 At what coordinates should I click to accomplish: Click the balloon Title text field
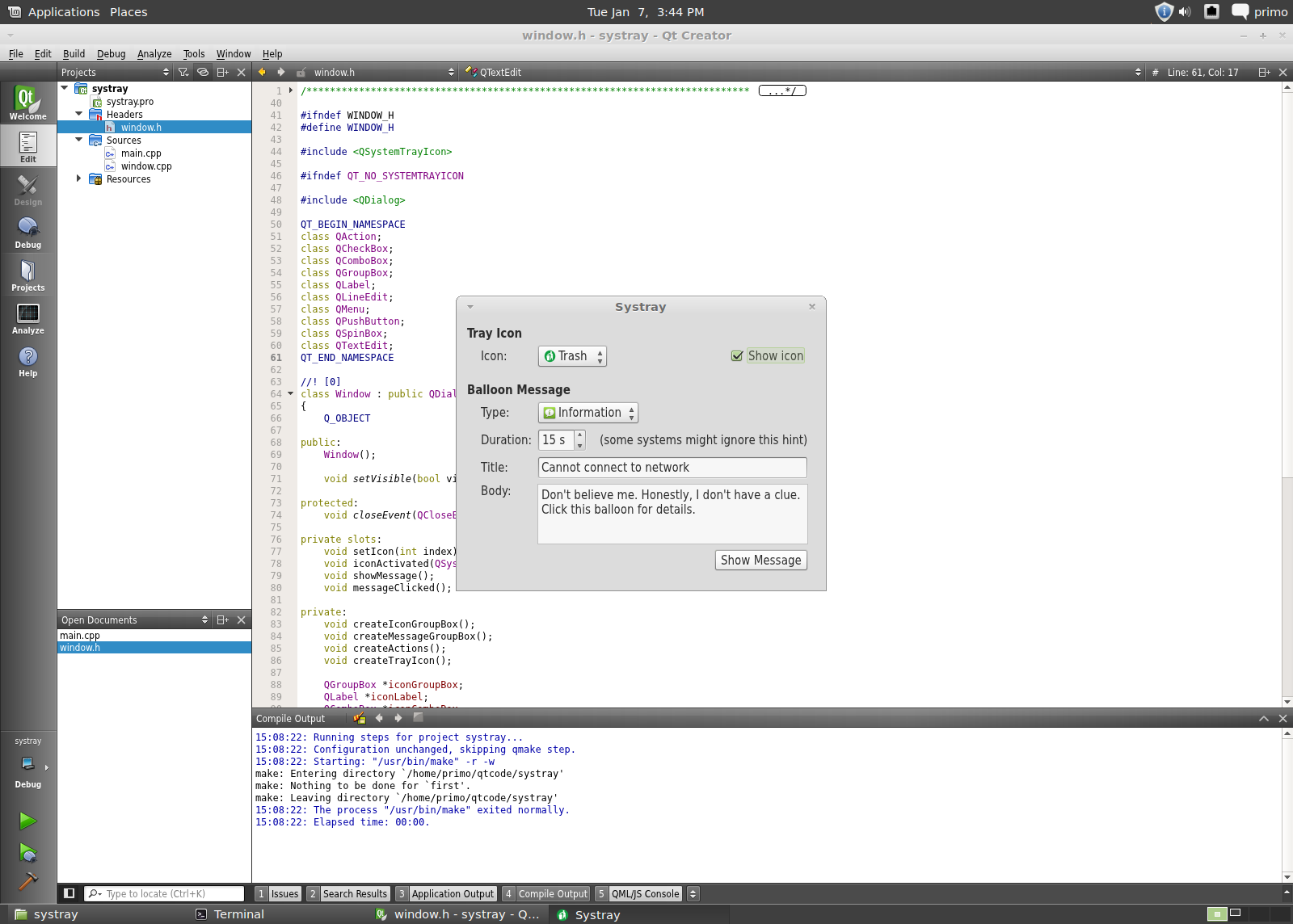[672, 468]
